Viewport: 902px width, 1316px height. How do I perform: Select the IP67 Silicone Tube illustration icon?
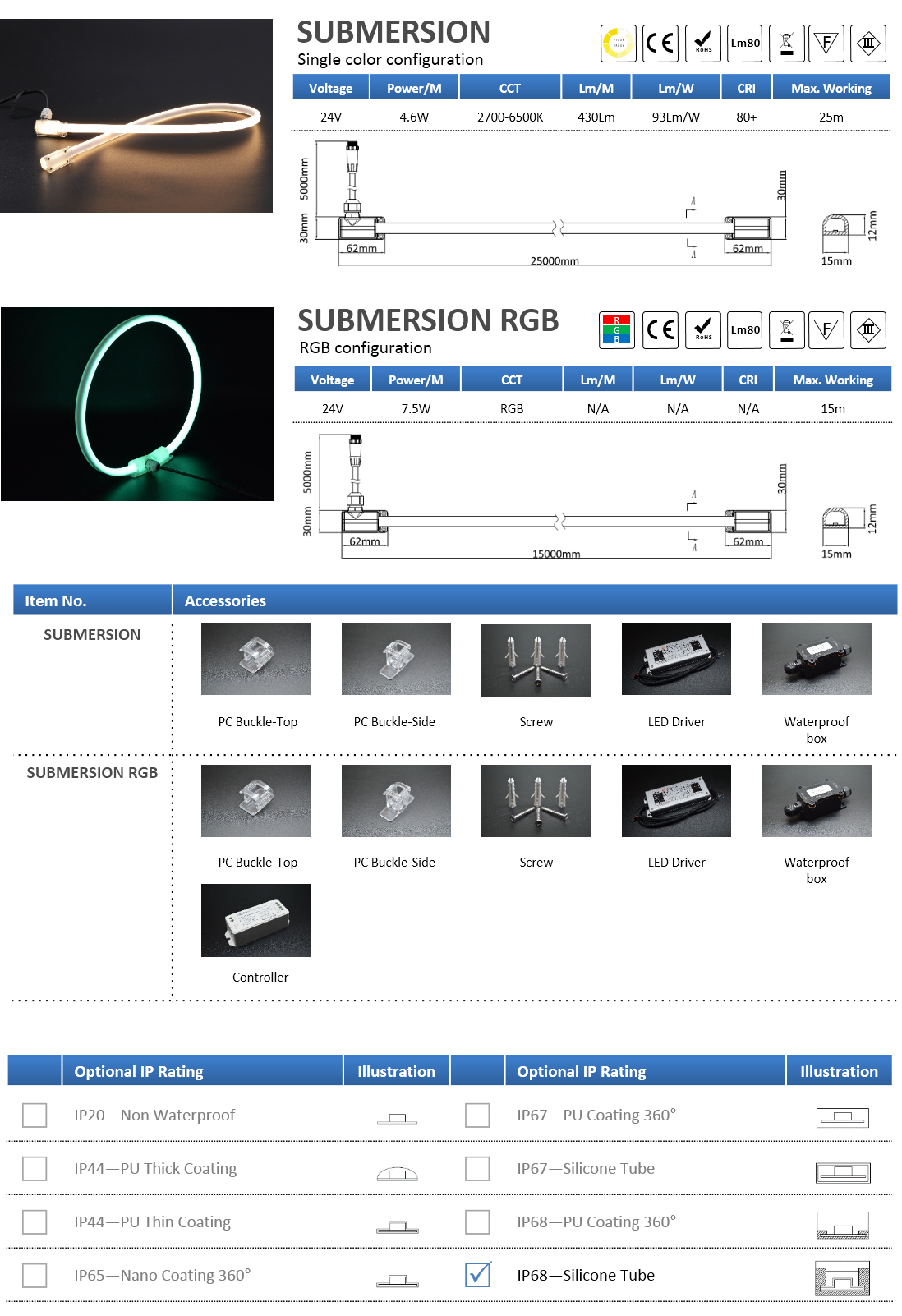[x=842, y=1172]
